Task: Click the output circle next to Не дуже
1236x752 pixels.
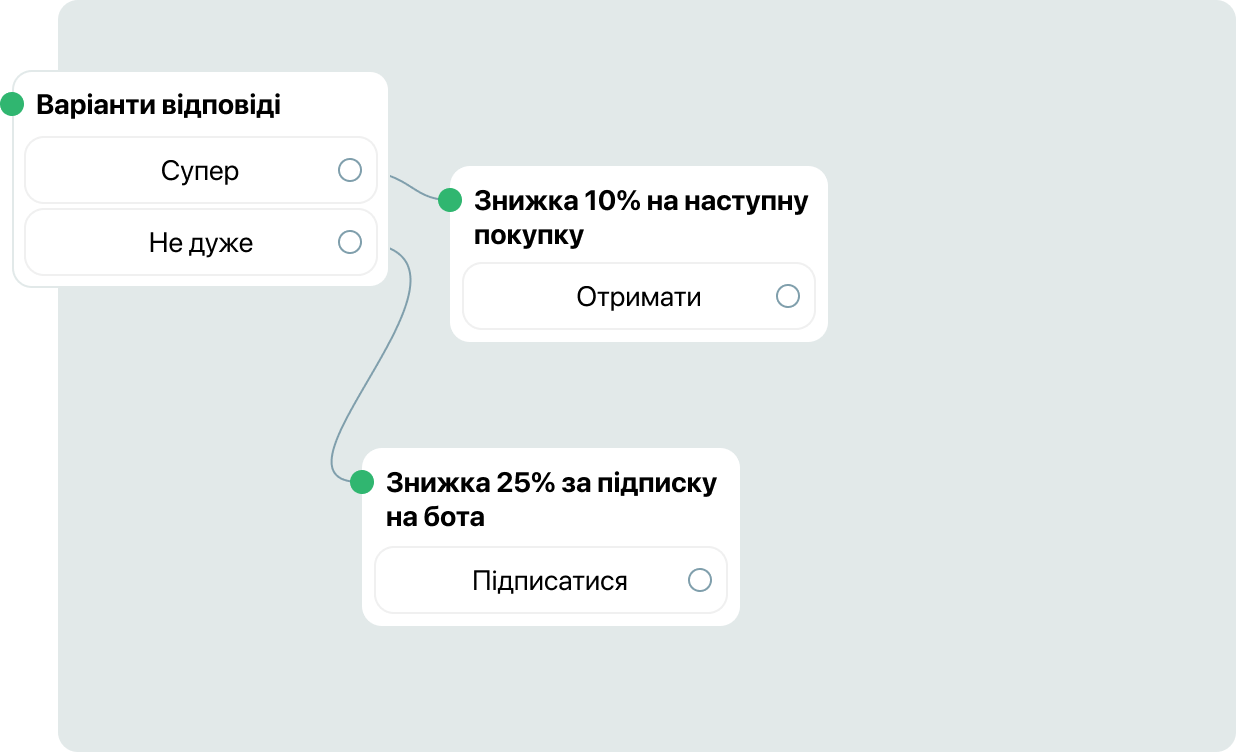Action: pyautogui.click(x=350, y=242)
